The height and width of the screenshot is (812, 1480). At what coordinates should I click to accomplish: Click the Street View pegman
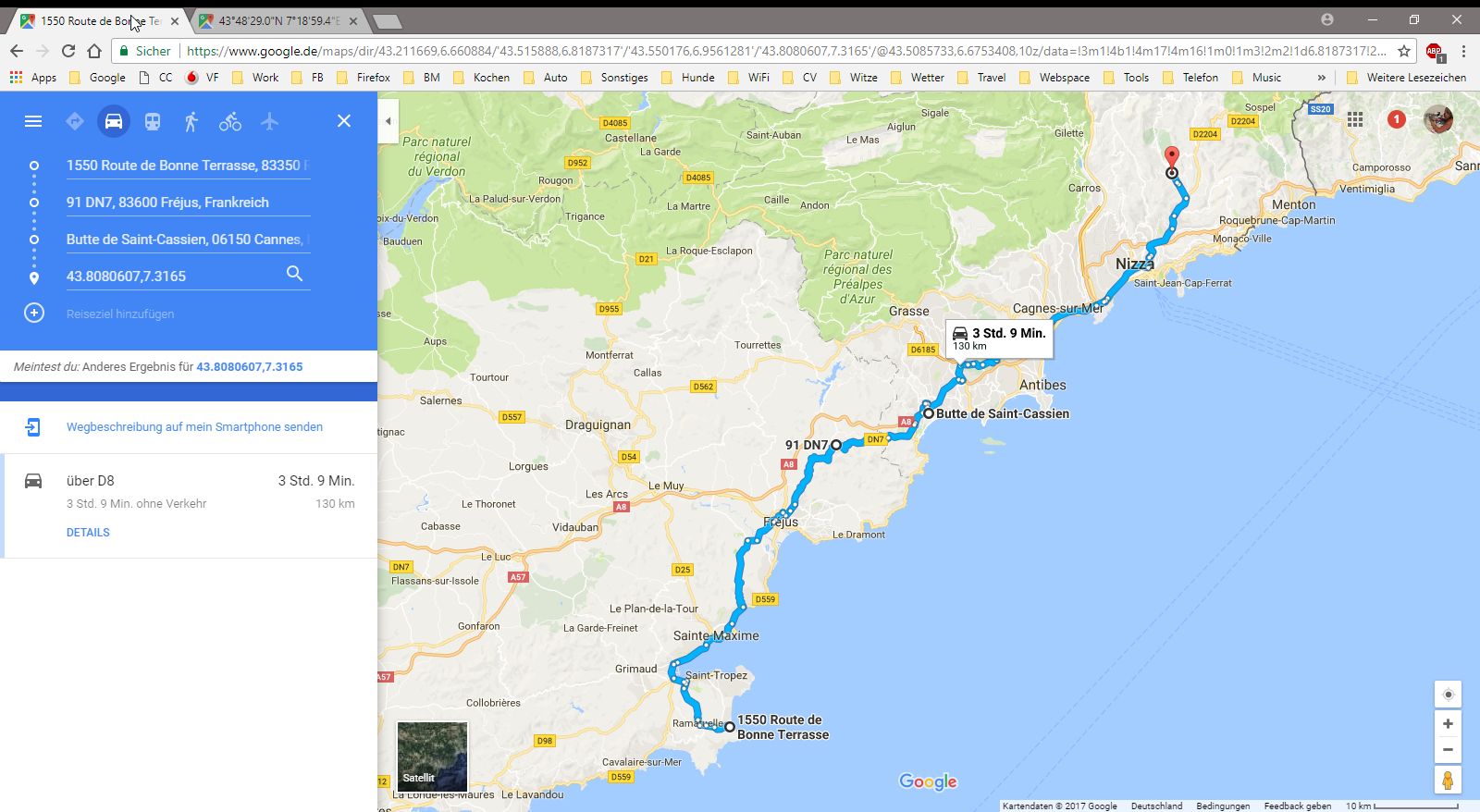[x=1448, y=780]
